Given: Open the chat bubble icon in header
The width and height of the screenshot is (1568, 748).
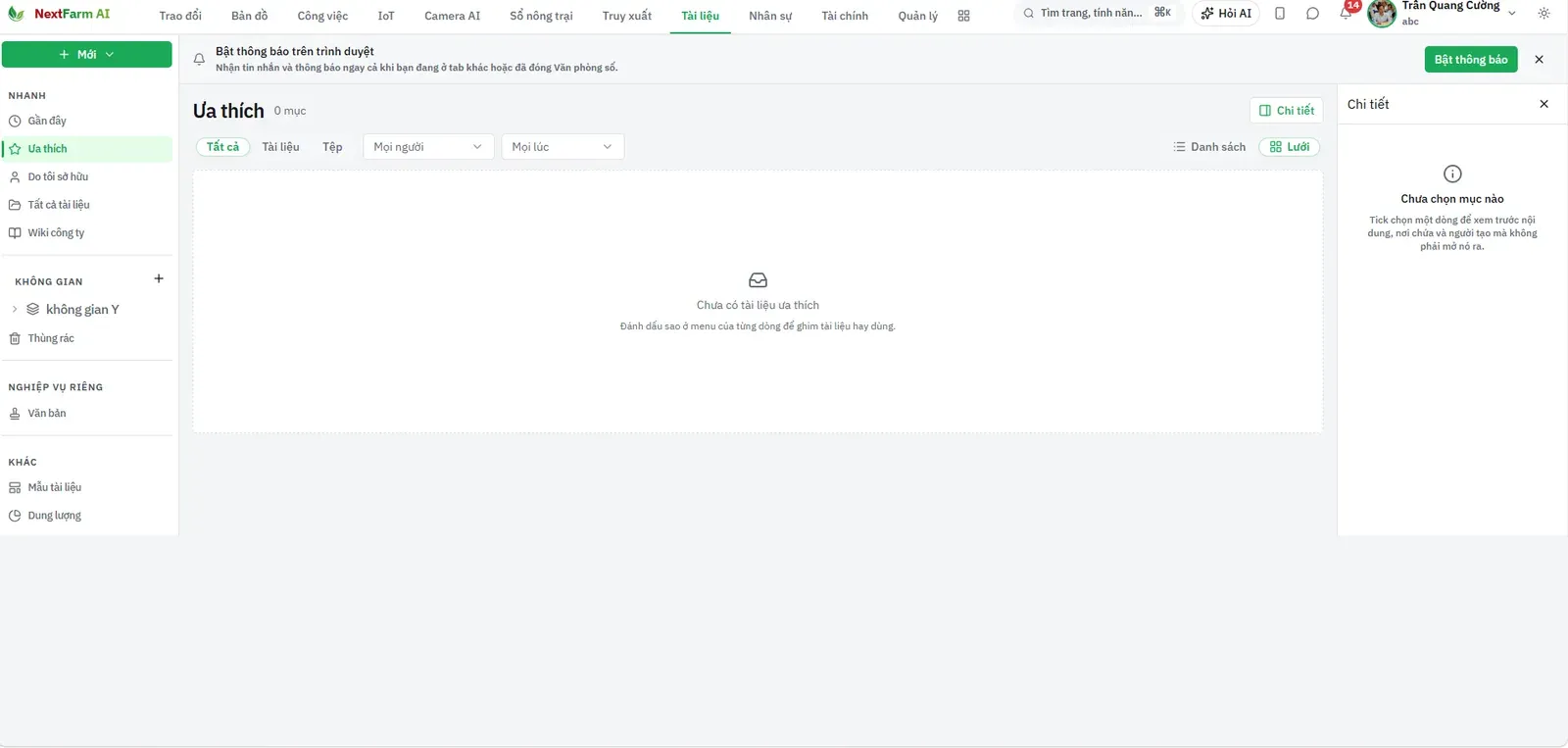Looking at the screenshot, I should pos(1313,14).
